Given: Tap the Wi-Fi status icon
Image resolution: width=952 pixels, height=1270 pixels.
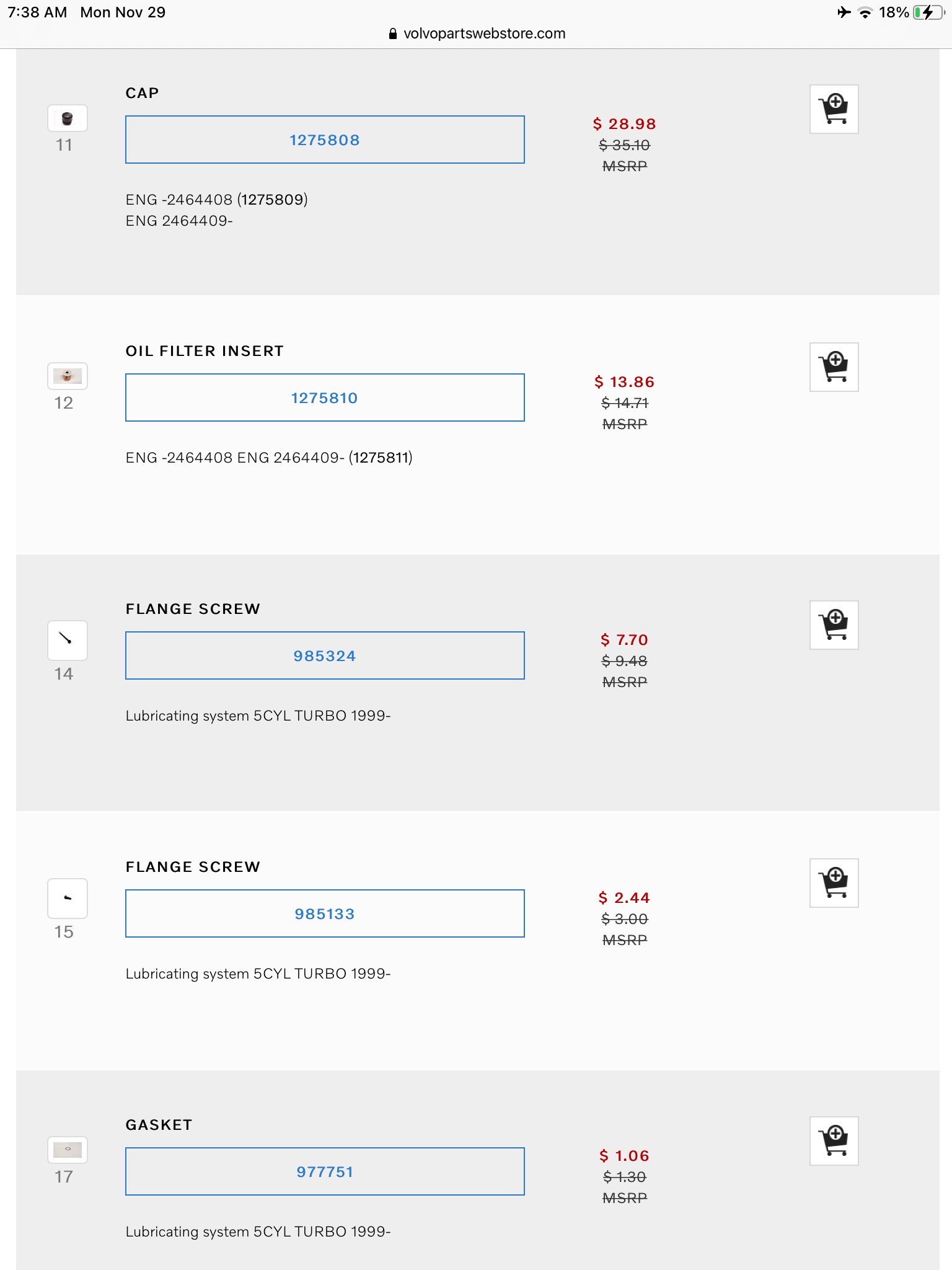Looking at the screenshot, I should point(865,12).
